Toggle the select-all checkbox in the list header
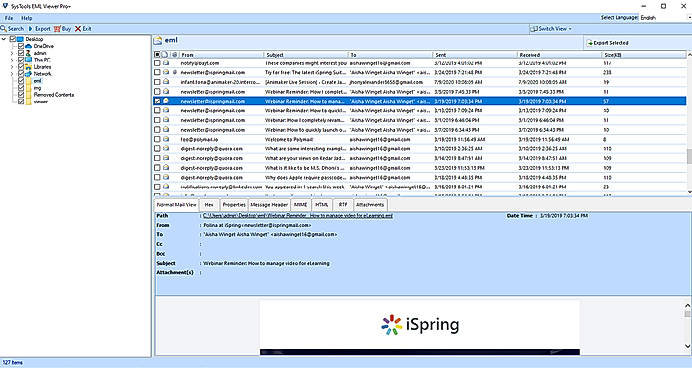The height and width of the screenshot is (368, 692). coord(157,55)
